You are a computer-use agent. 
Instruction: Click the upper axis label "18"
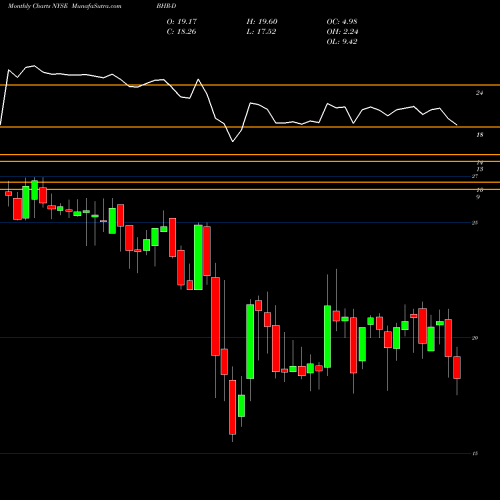pyautogui.click(x=479, y=135)
